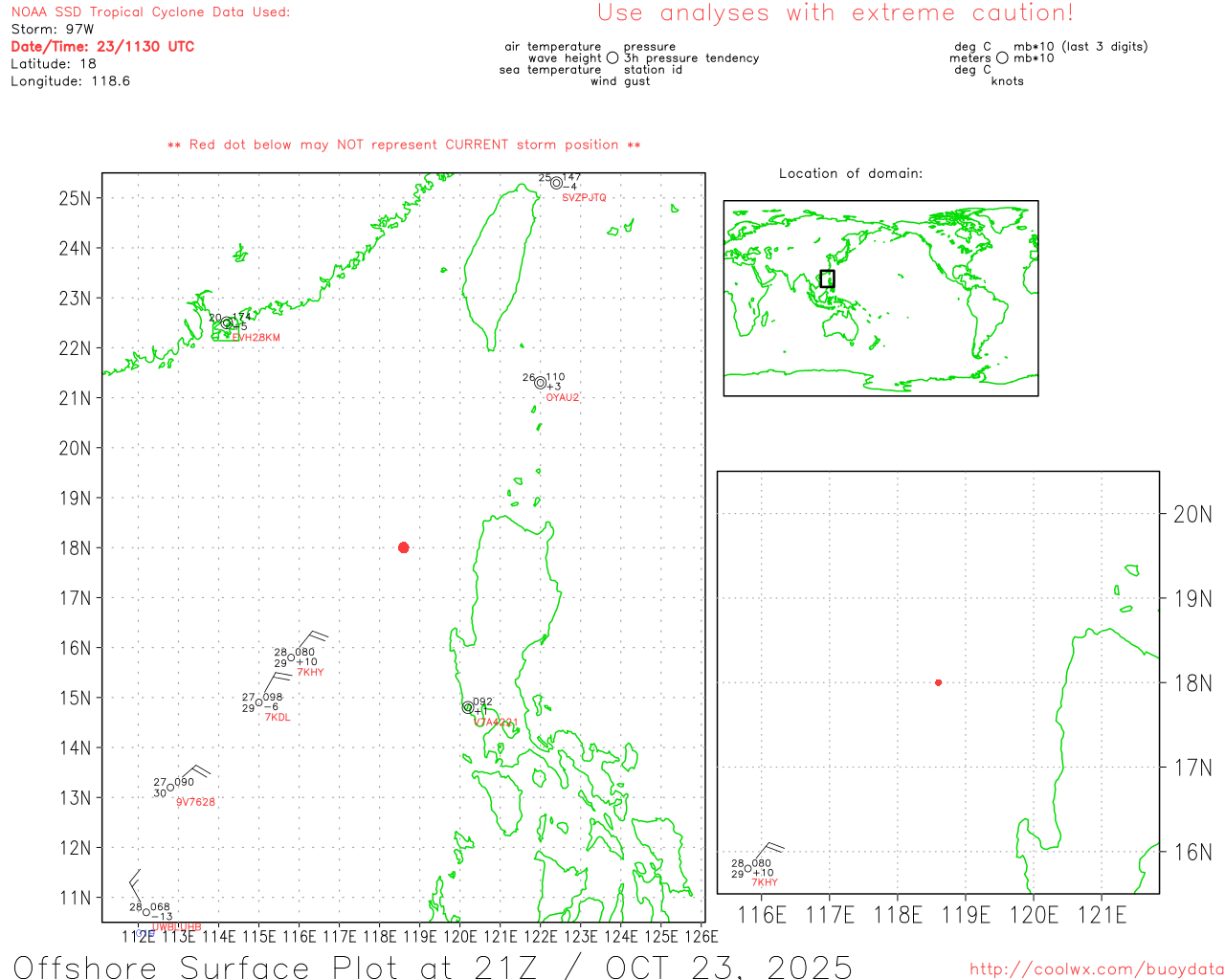Click the 'Longitude: 118.6' text
Screen dimensions: 1225x980
tap(70, 81)
